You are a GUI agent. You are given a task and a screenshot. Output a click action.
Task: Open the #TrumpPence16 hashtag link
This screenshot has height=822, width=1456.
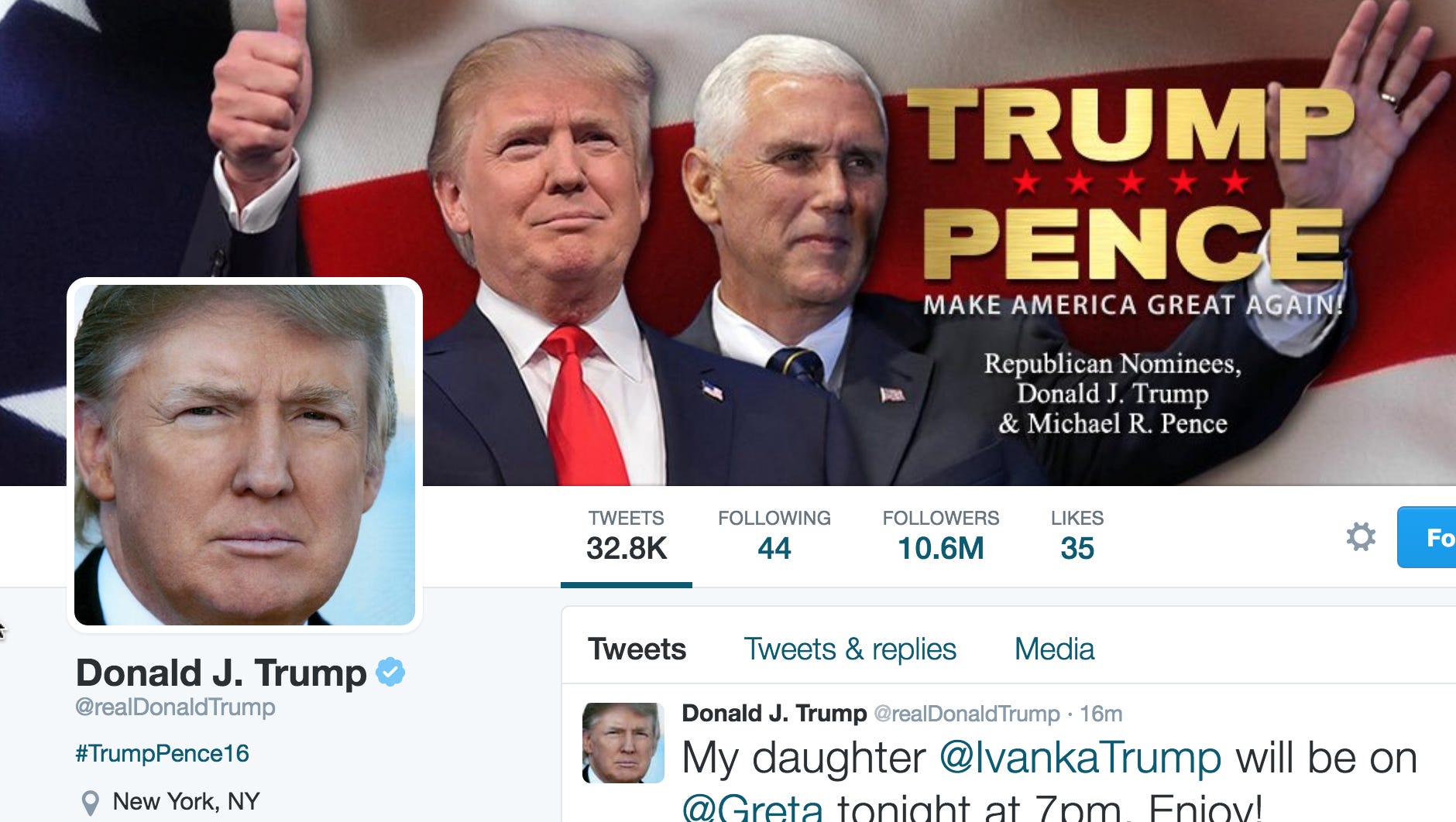[x=162, y=753]
